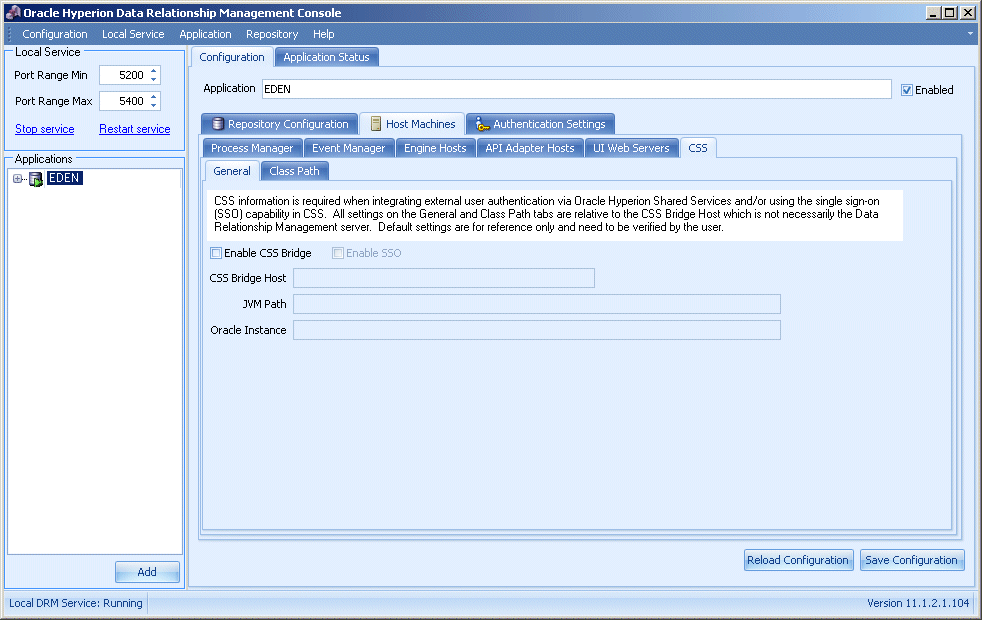
Task: Select the top-level Configuration tab
Action: point(232,57)
